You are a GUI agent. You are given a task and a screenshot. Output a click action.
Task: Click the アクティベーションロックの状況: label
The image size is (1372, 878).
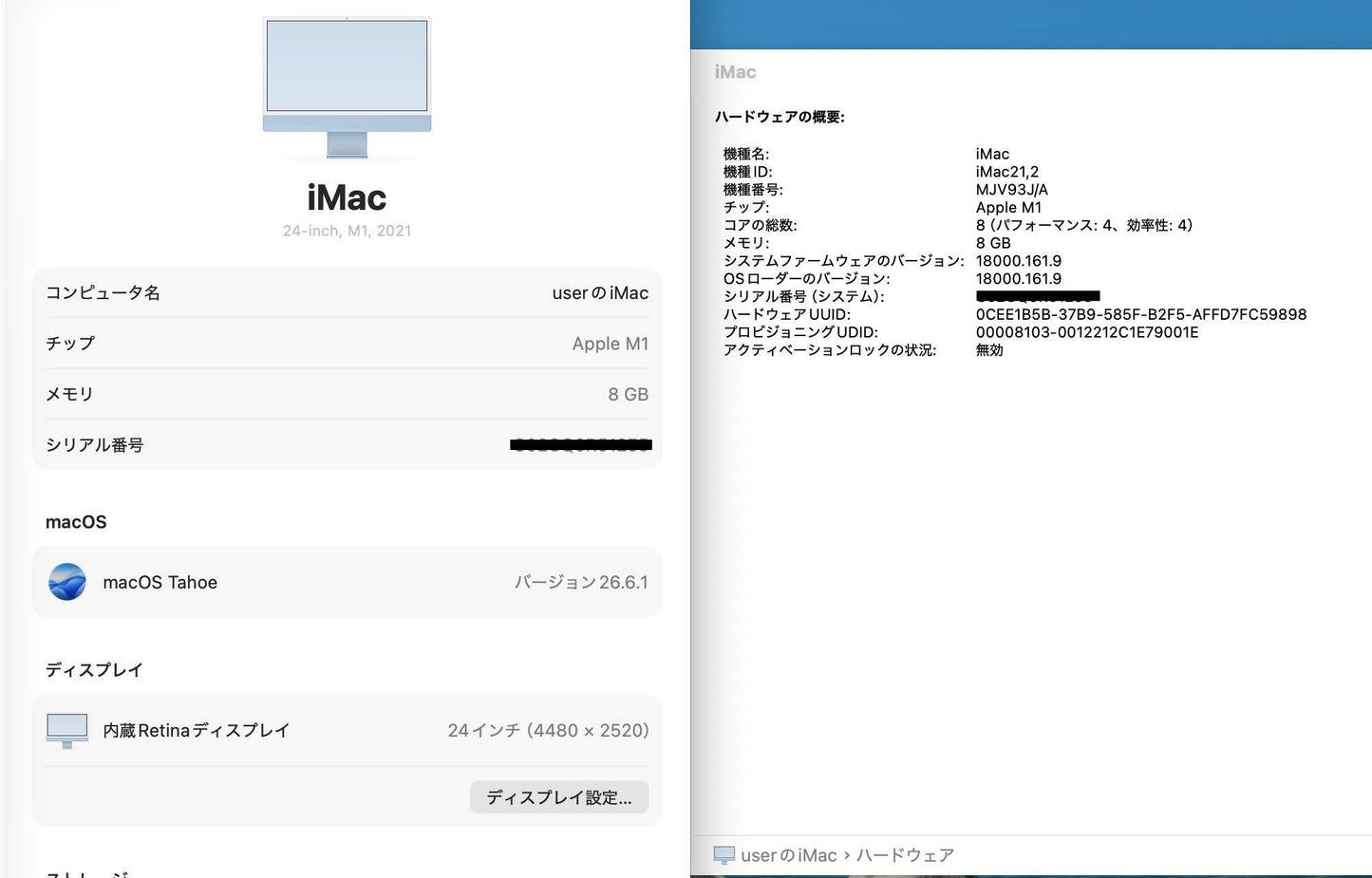pyautogui.click(x=830, y=350)
